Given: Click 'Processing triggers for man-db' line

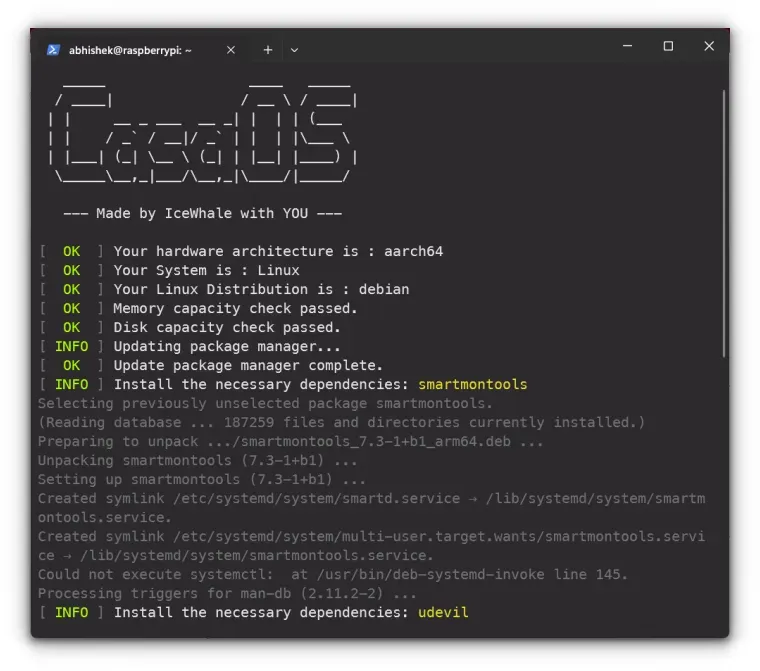Looking at the screenshot, I should pos(227,593).
